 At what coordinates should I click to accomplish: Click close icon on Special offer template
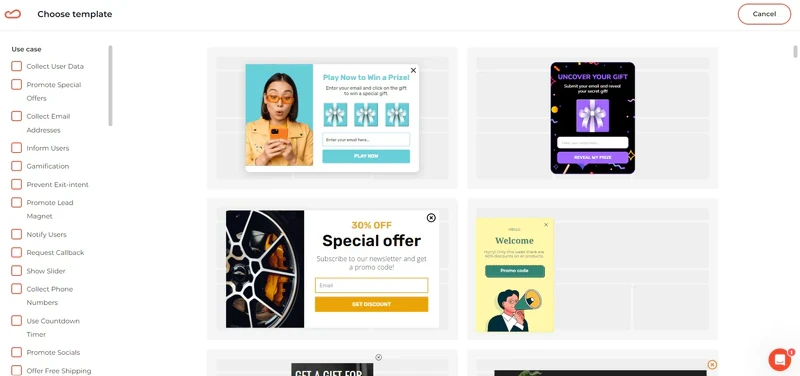431,218
